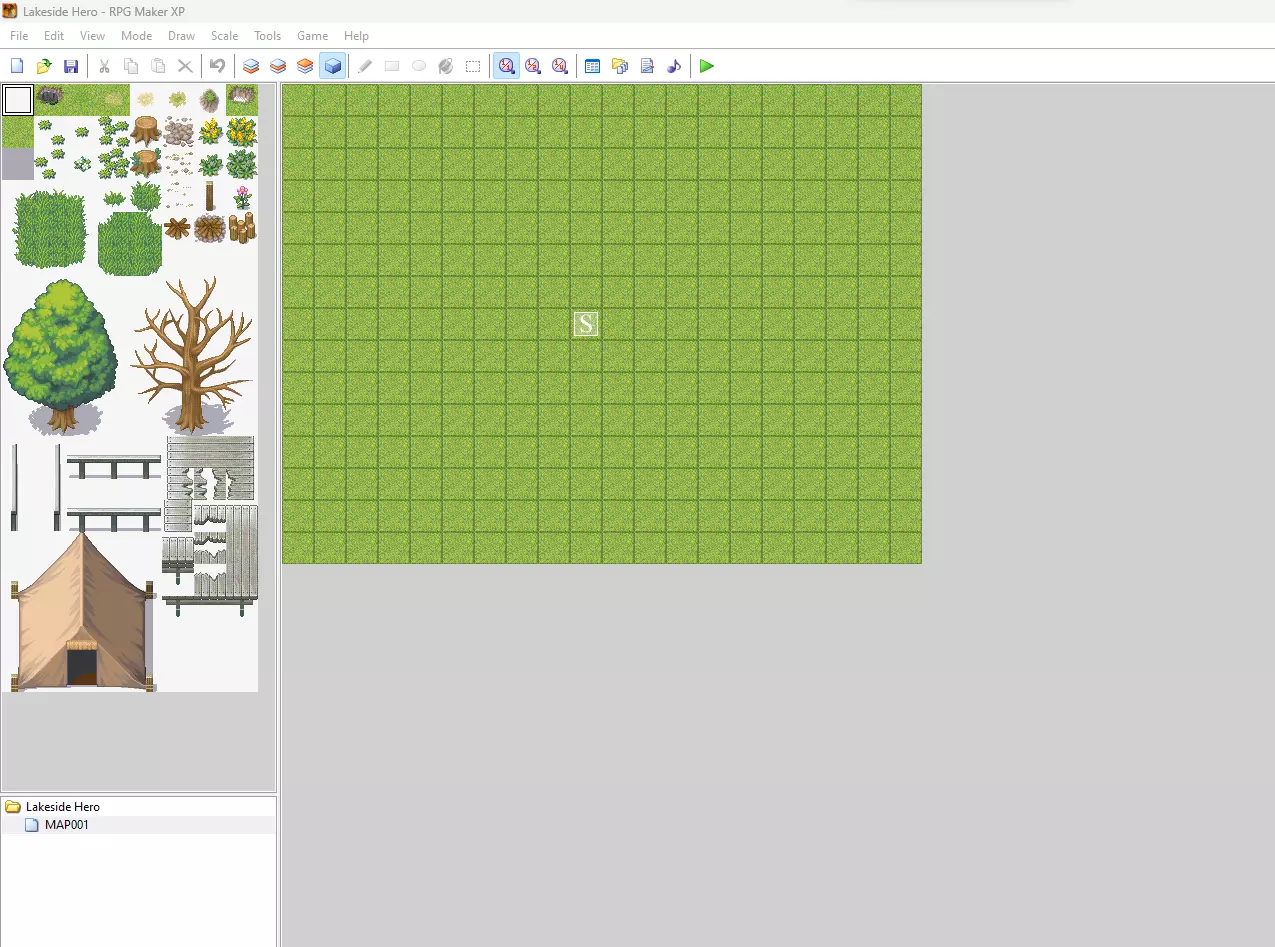Viewport: 1275px width, 947px height.
Task: Open the View menu
Action: 92,36
